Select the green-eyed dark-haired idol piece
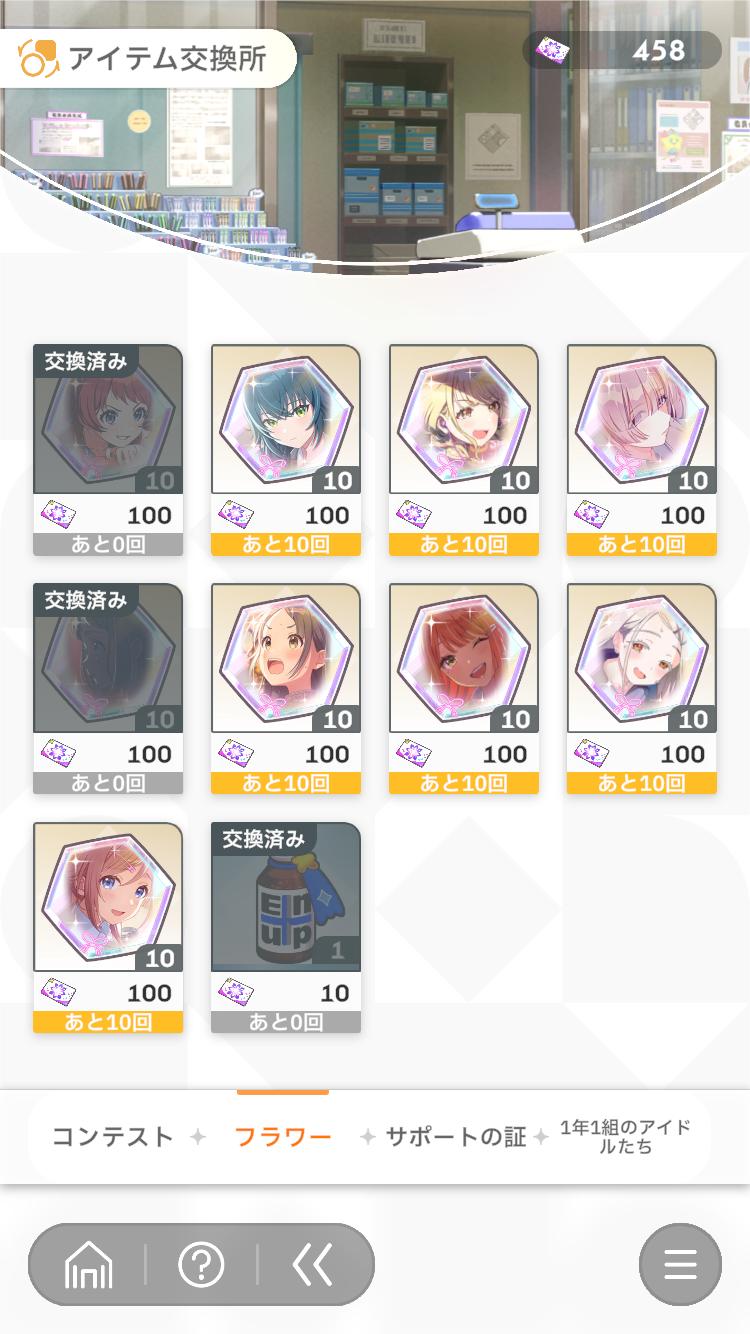 pos(286,450)
